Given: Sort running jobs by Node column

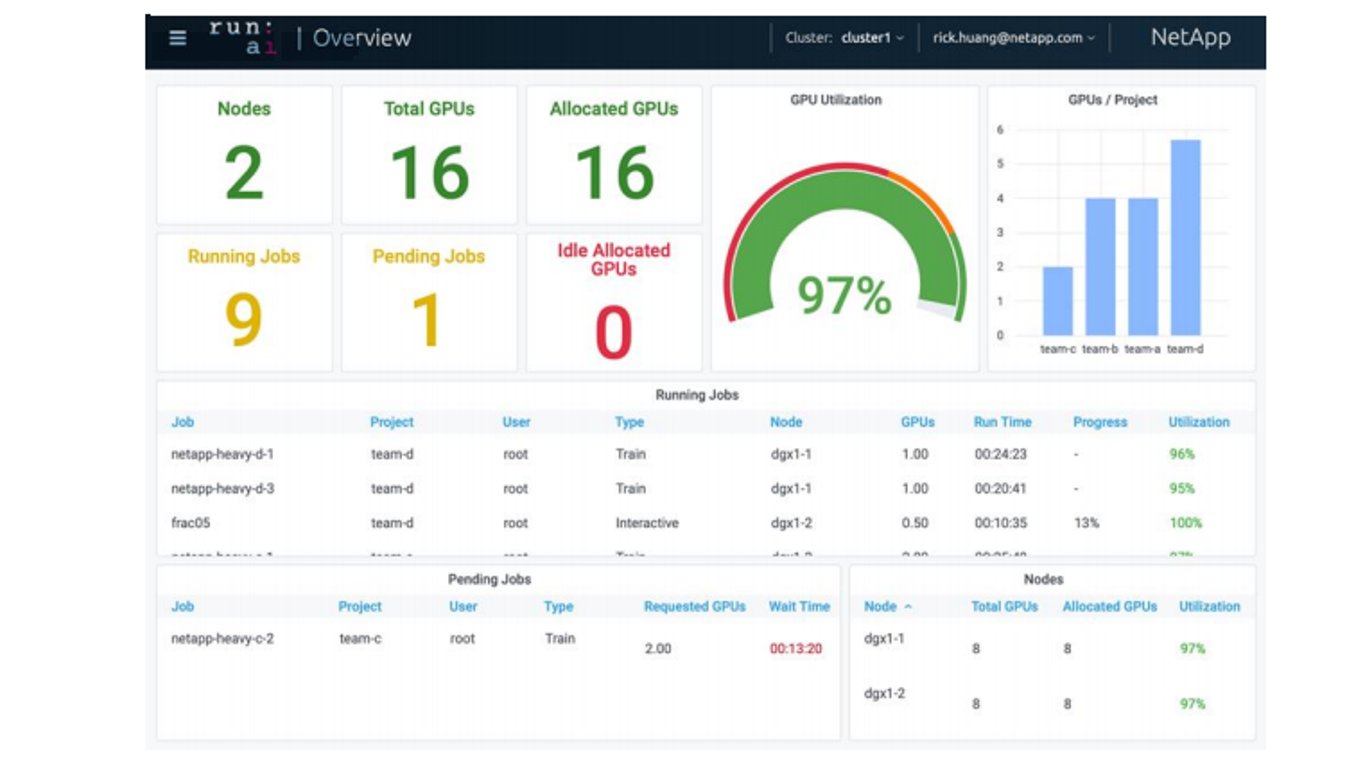Looking at the screenshot, I should 786,422.
